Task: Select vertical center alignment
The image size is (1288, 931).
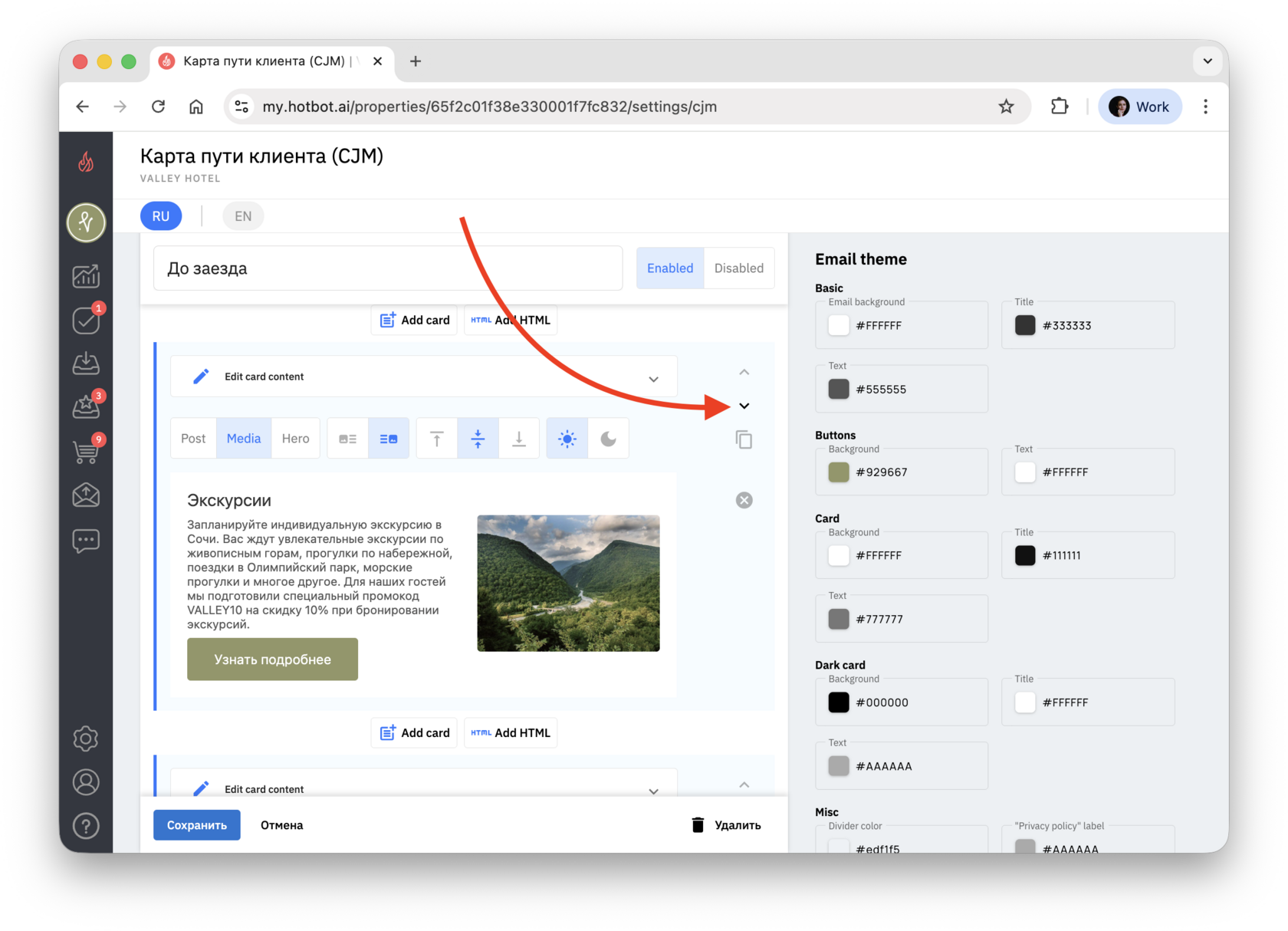Action: tap(478, 439)
